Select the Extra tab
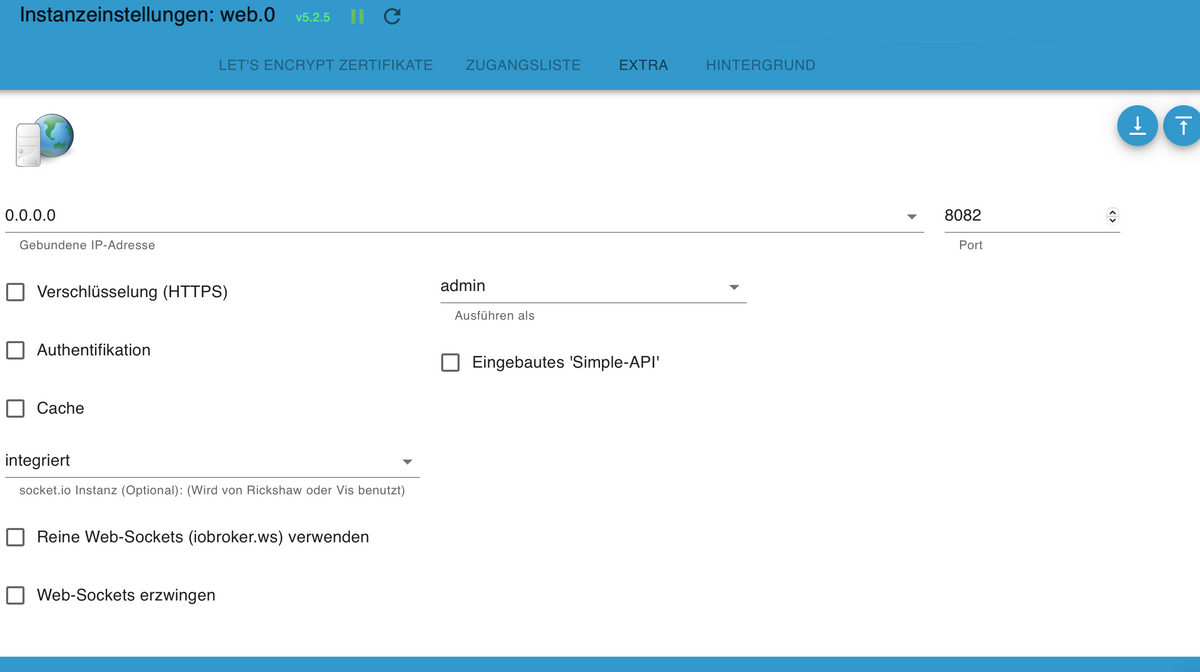Image resolution: width=1200 pixels, height=672 pixels. click(x=643, y=65)
